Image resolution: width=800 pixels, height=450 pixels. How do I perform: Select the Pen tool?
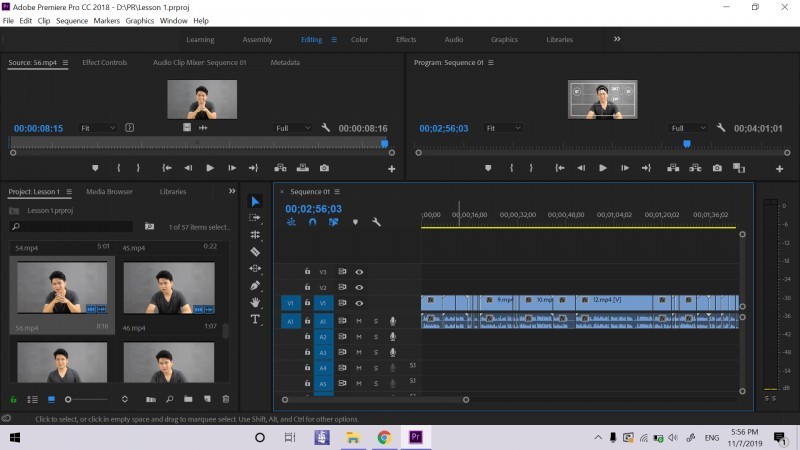pyautogui.click(x=255, y=285)
